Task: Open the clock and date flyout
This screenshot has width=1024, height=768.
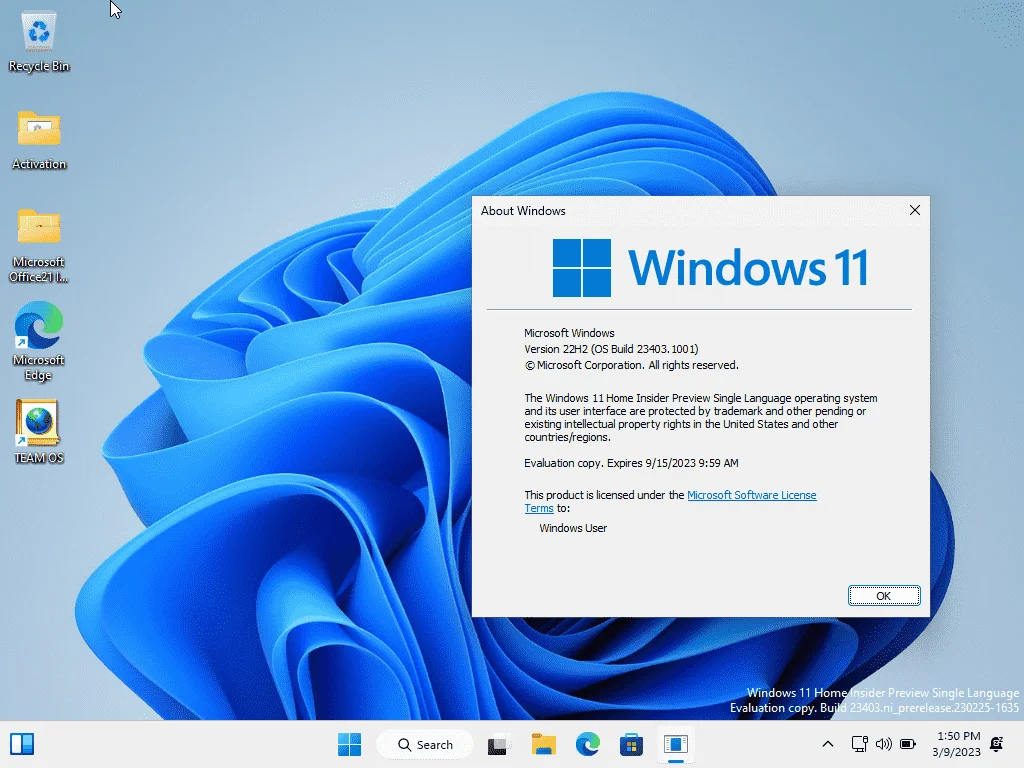Action: point(957,744)
